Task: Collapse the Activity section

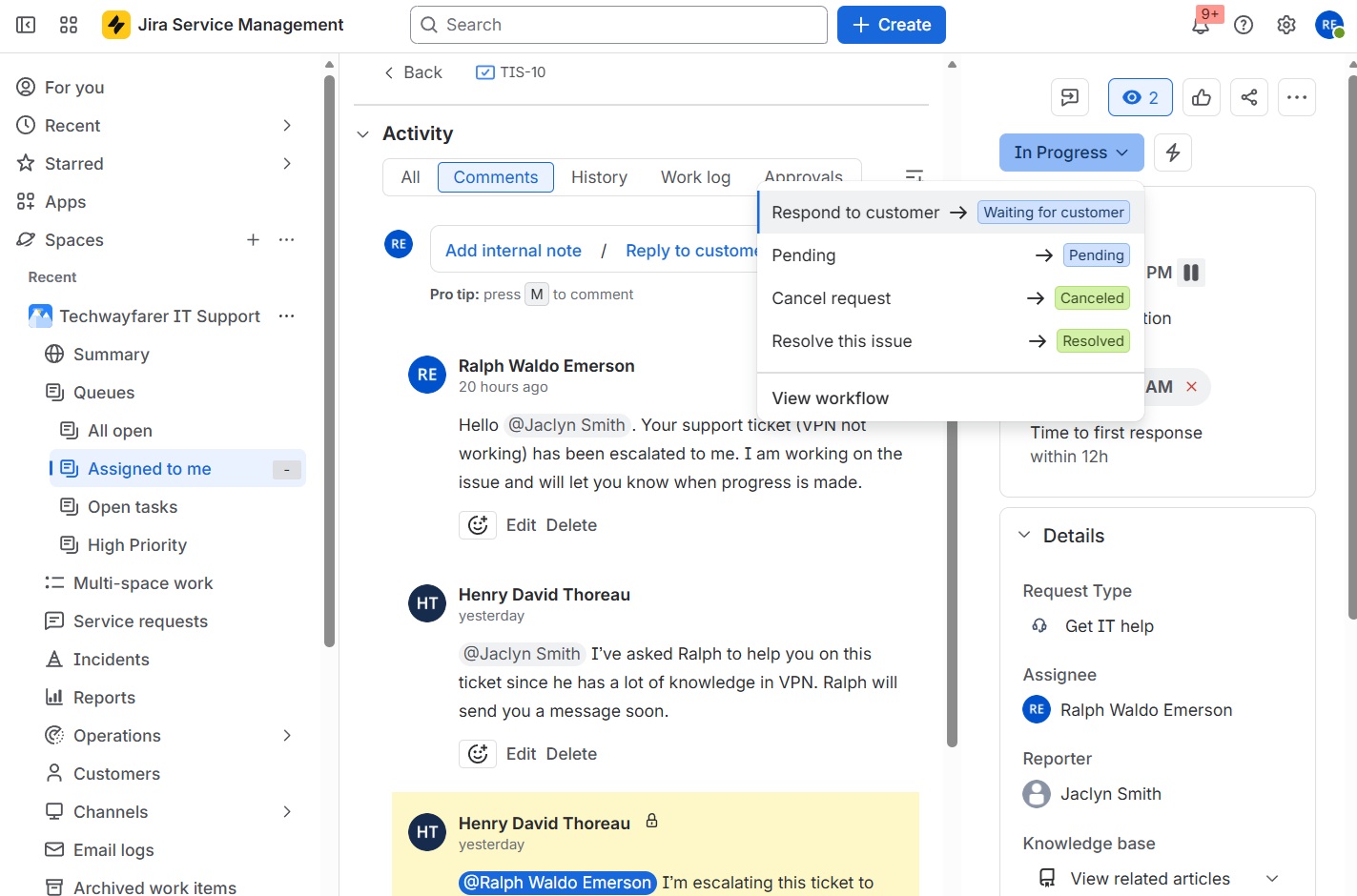Action: click(x=362, y=134)
